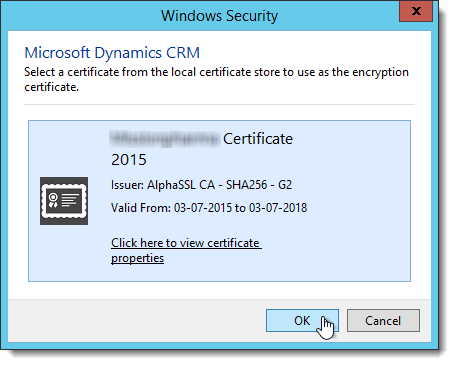Click the word properties in the link

tap(137, 258)
